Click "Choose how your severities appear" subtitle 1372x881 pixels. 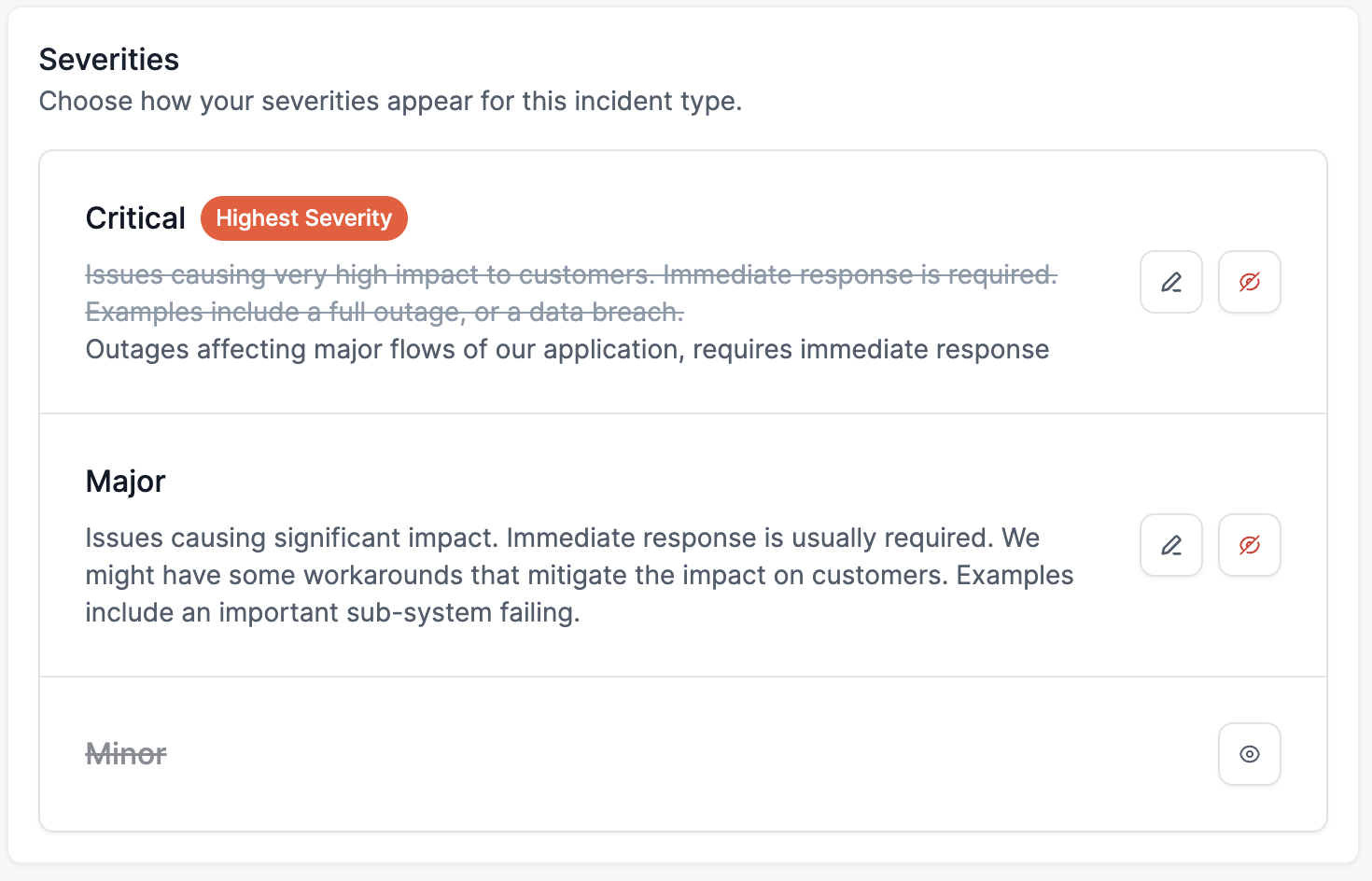click(390, 101)
